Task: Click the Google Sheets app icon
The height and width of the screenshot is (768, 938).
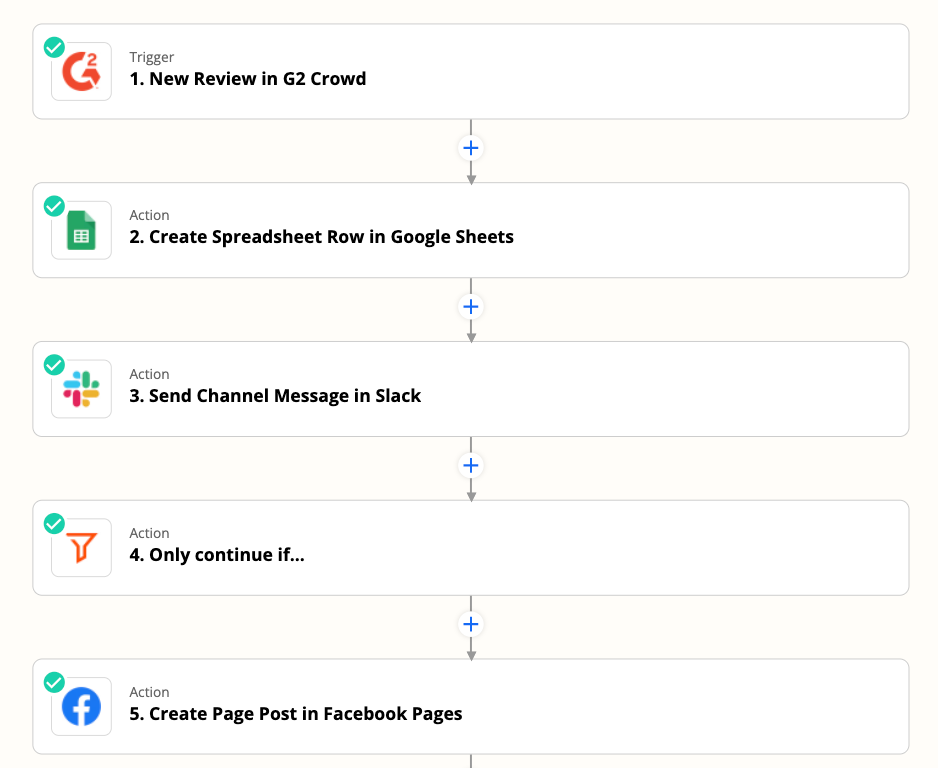Action: tap(81, 230)
